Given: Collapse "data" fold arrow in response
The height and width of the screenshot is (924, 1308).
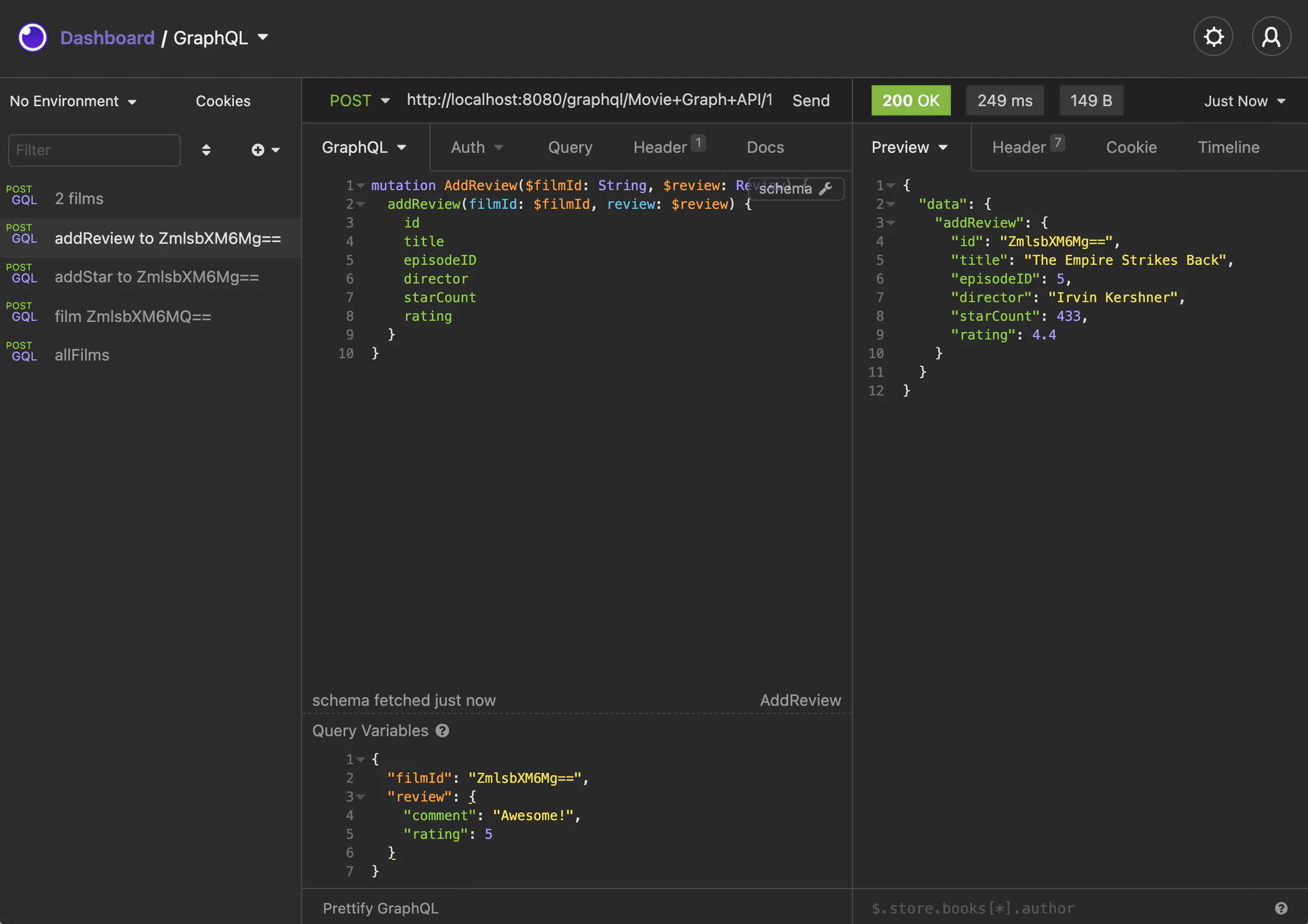Looking at the screenshot, I should coord(891,204).
